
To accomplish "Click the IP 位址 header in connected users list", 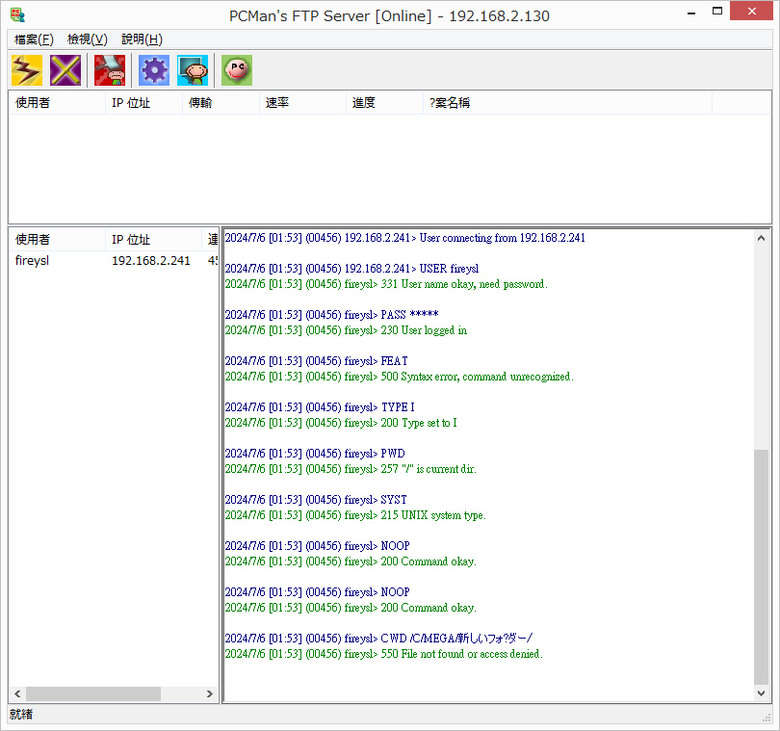I will [x=153, y=239].
